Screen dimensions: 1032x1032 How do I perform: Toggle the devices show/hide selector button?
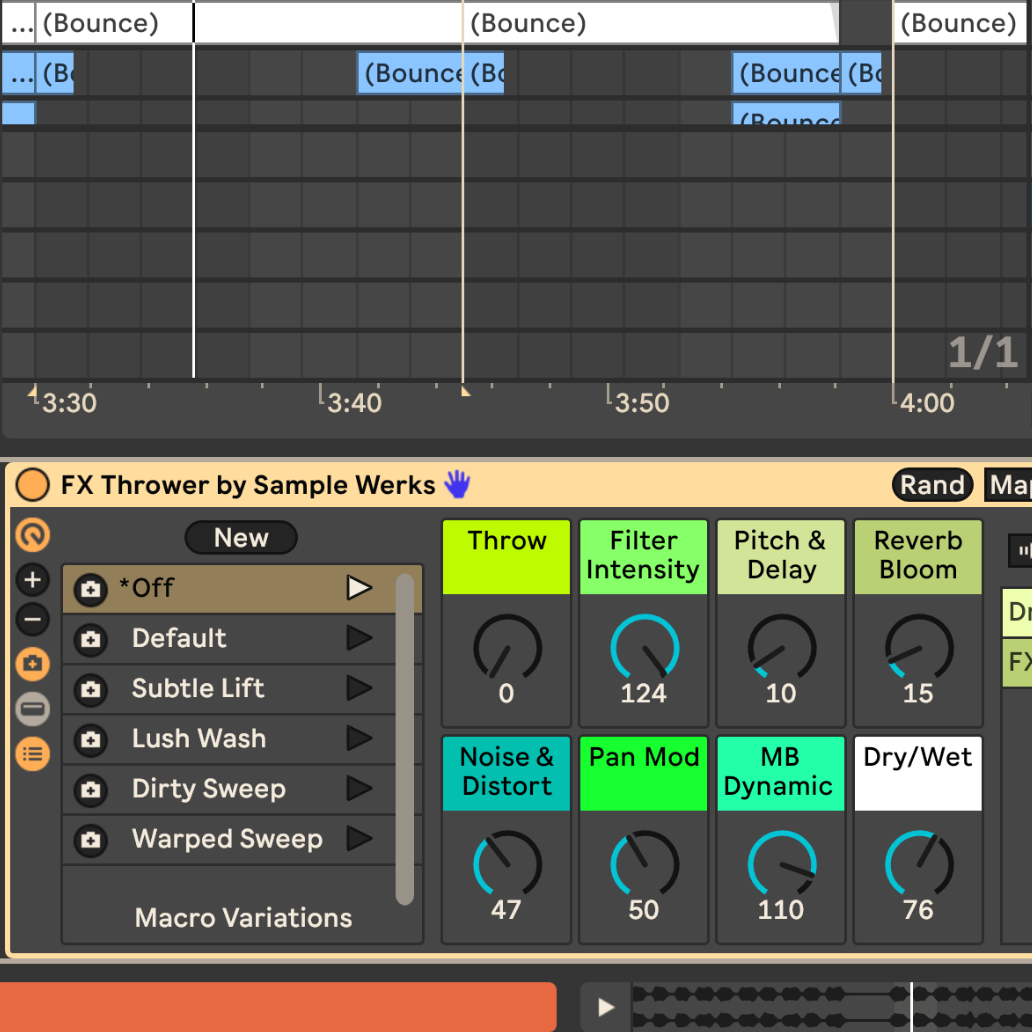tap(33, 709)
